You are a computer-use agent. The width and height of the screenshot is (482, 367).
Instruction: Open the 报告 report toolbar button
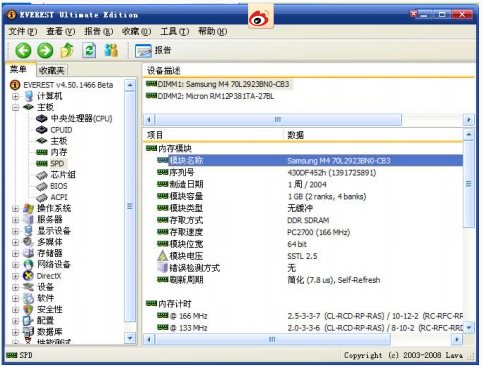coord(153,51)
